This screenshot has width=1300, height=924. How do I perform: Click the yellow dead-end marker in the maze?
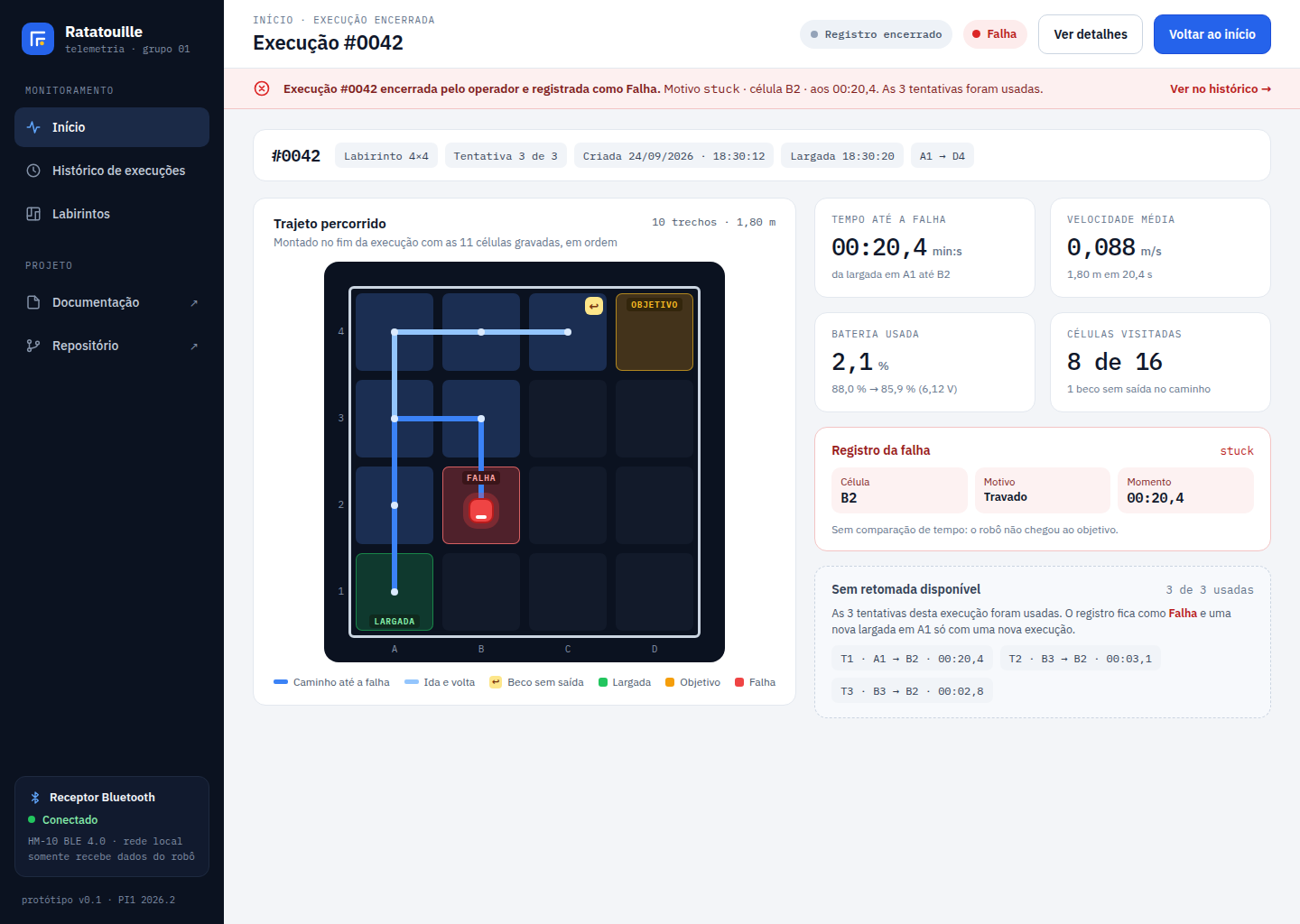[x=594, y=306]
